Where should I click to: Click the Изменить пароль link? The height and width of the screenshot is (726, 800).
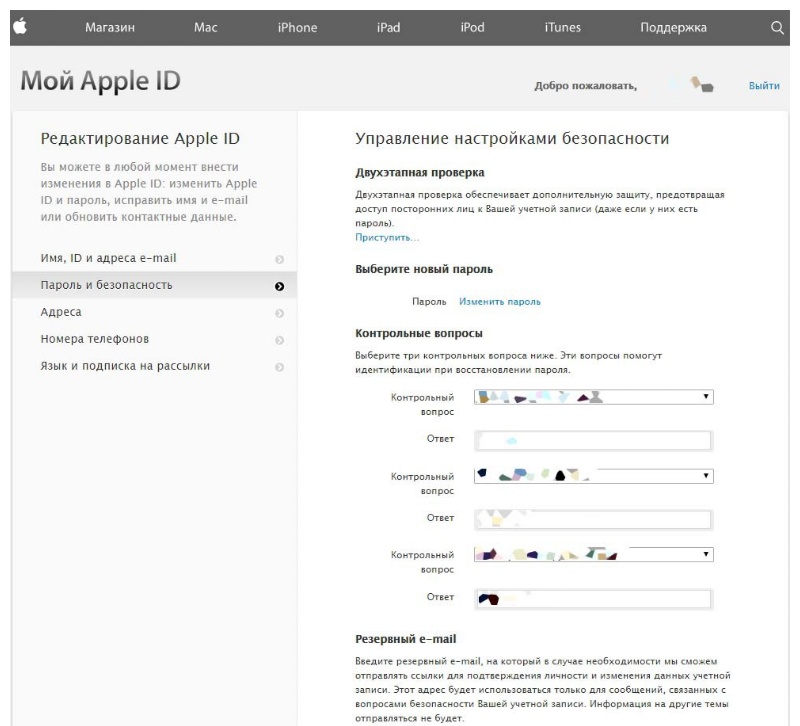tap(500, 301)
